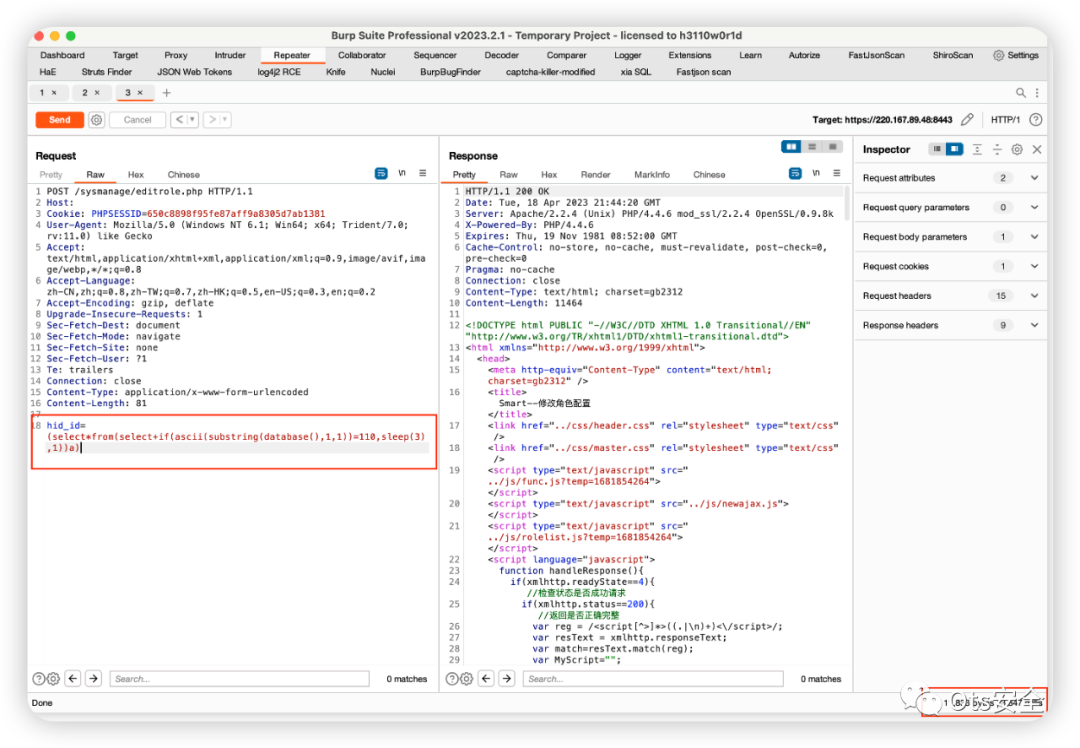Jump to previous request search match

[x=73, y=678]
